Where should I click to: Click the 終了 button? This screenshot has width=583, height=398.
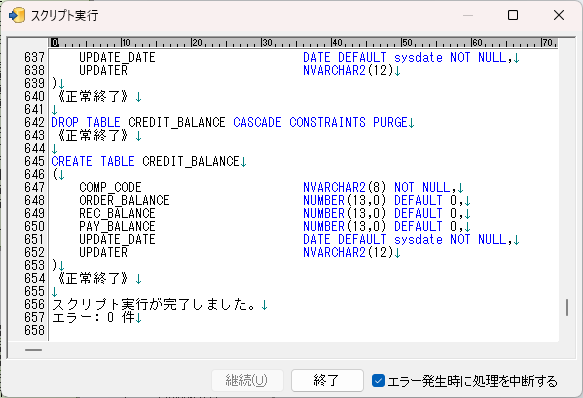327,380
